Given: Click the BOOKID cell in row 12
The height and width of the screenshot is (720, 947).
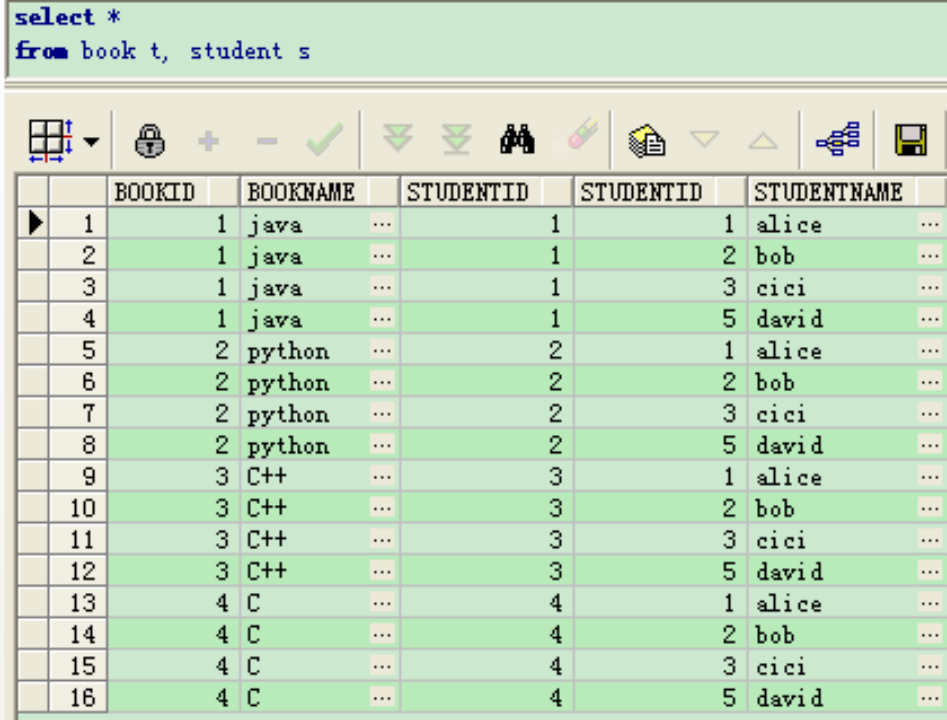Looking at the screenshot, I should (173, 571).
